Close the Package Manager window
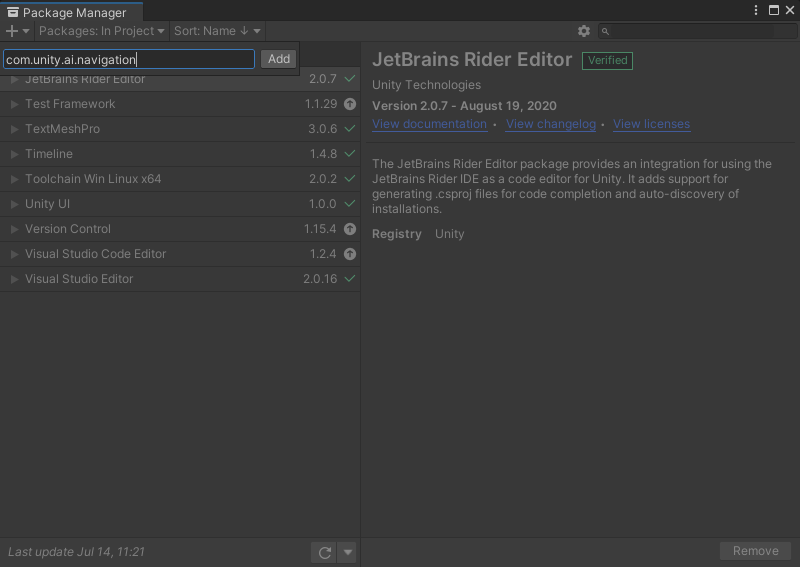The width and height of the screenshot is (800, 567). [790, 10]
